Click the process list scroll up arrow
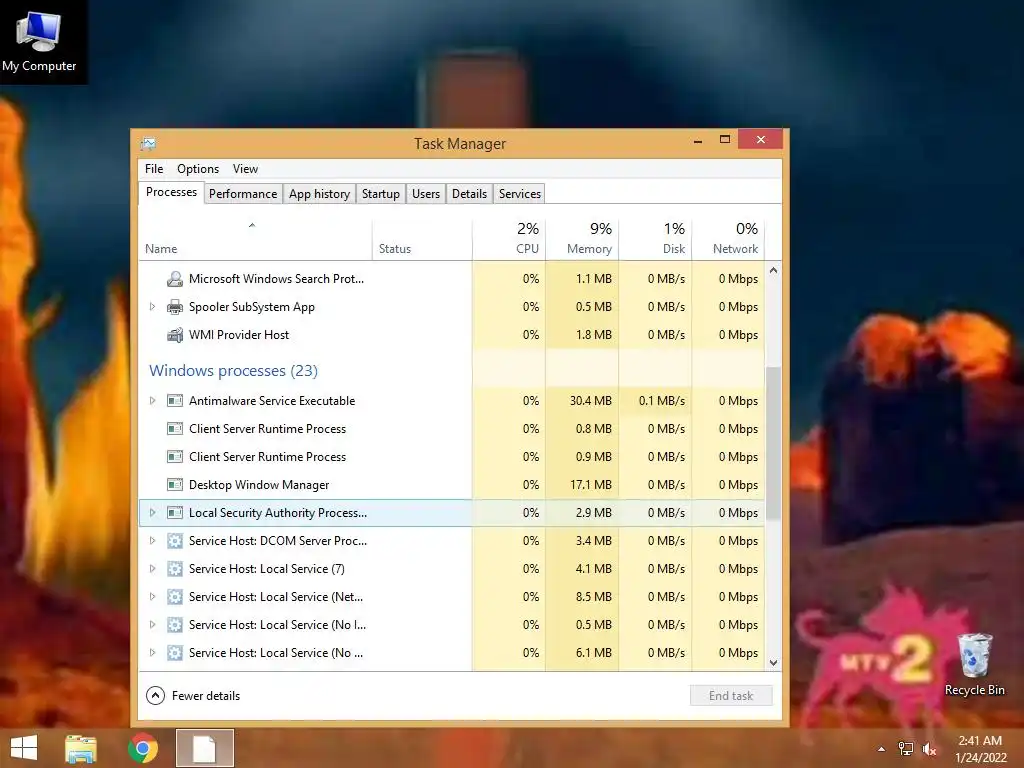1024x768 pixels. coord(773,270)
